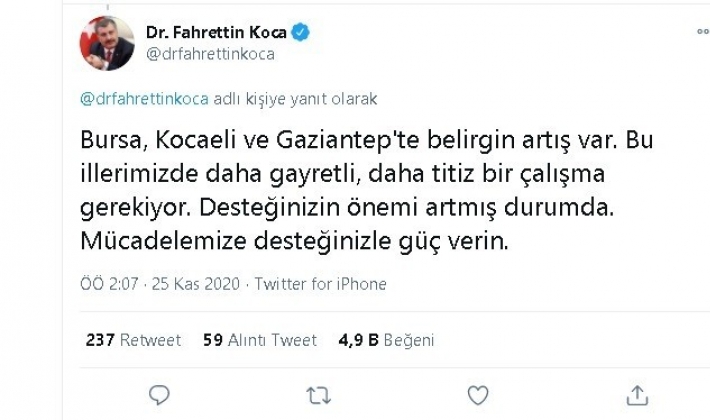Open the ÖÖ 2:07 timestamp link
Image resolution: width=710 pixels, height=420 pixels.
[x=109, y=284]
